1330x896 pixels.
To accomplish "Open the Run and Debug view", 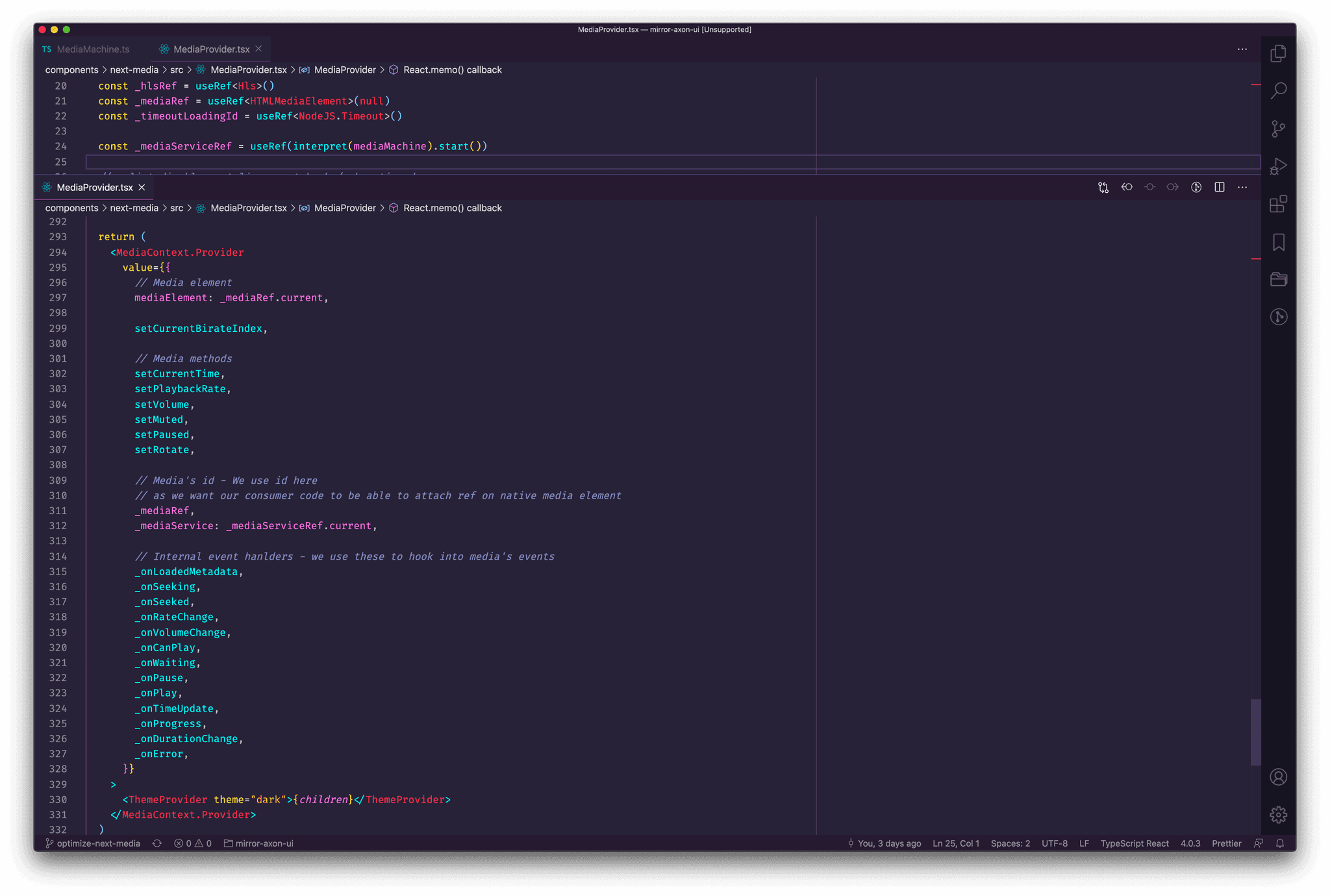I will [x=1278, y=166].
